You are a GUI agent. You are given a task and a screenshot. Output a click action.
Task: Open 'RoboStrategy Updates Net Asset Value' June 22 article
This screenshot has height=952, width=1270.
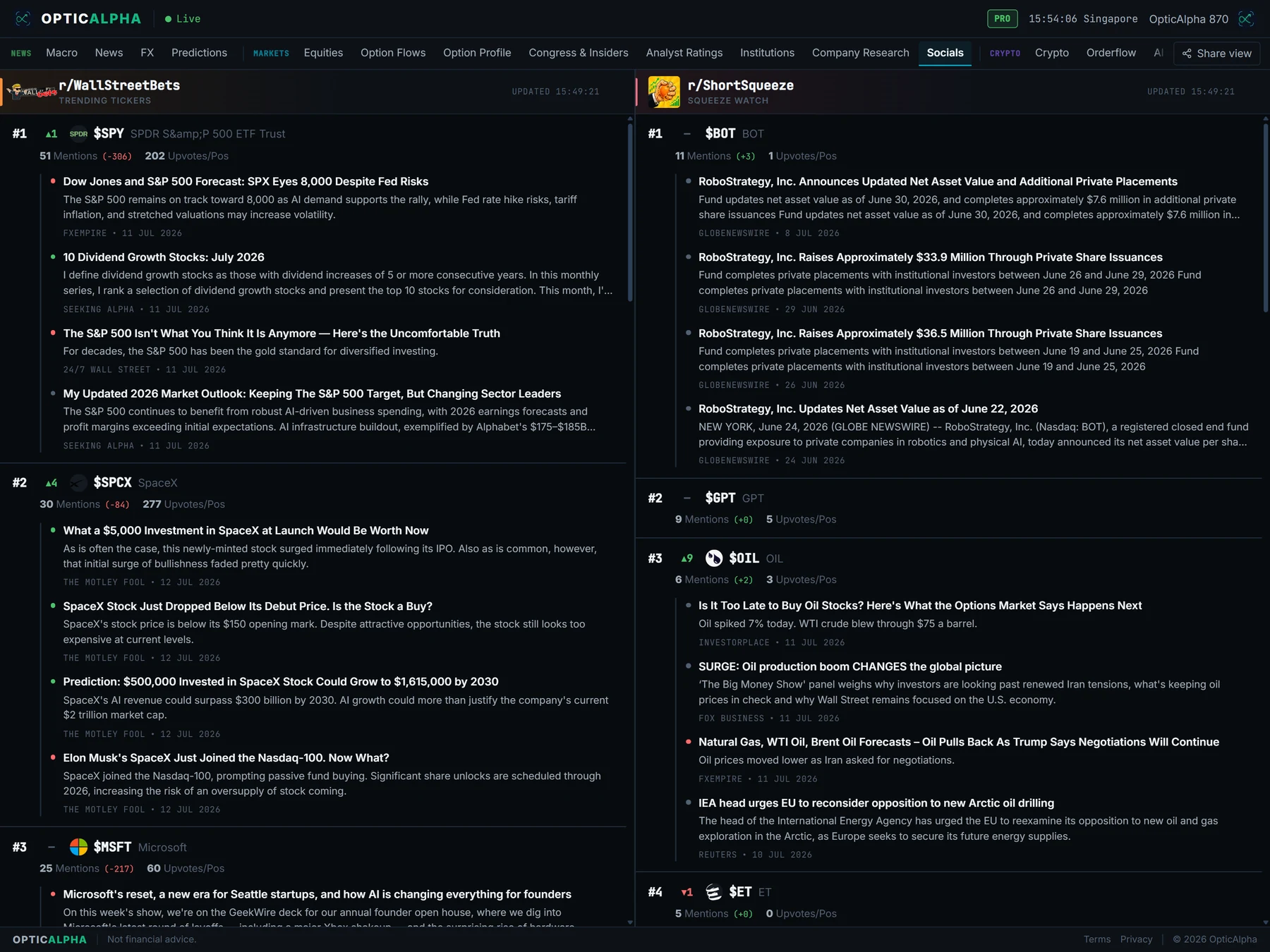click(x=868, y=408)
